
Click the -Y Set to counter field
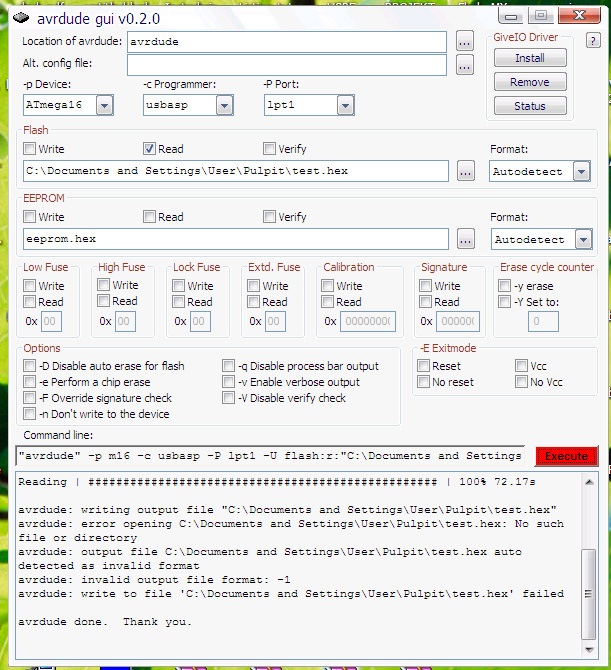(543, 321)
